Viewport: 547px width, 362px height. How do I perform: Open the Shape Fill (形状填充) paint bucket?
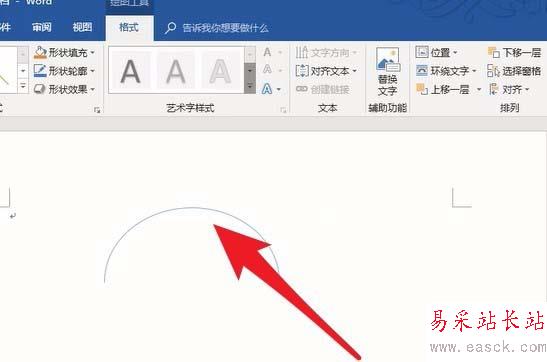pyautogui.click(x=40, y=52)
